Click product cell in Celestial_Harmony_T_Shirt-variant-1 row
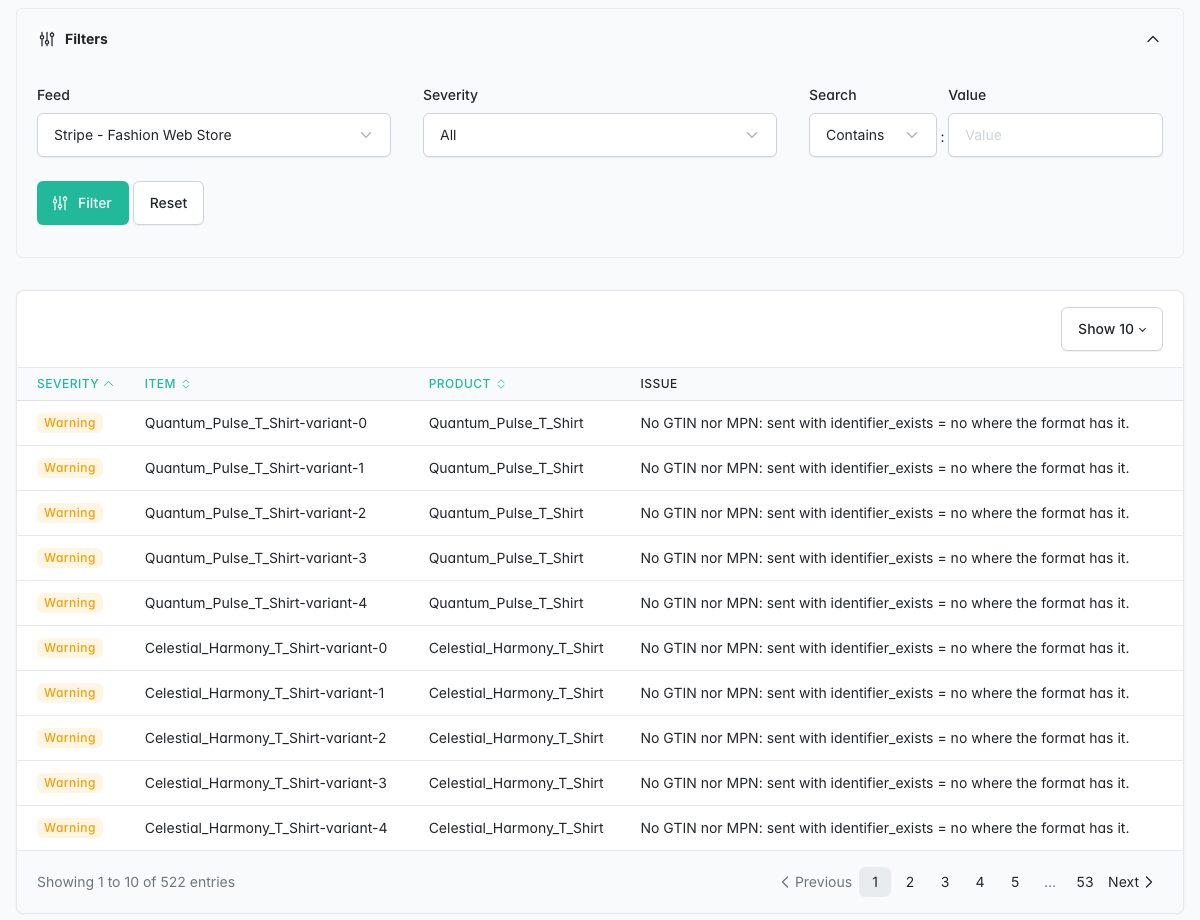 pos(516,693)
